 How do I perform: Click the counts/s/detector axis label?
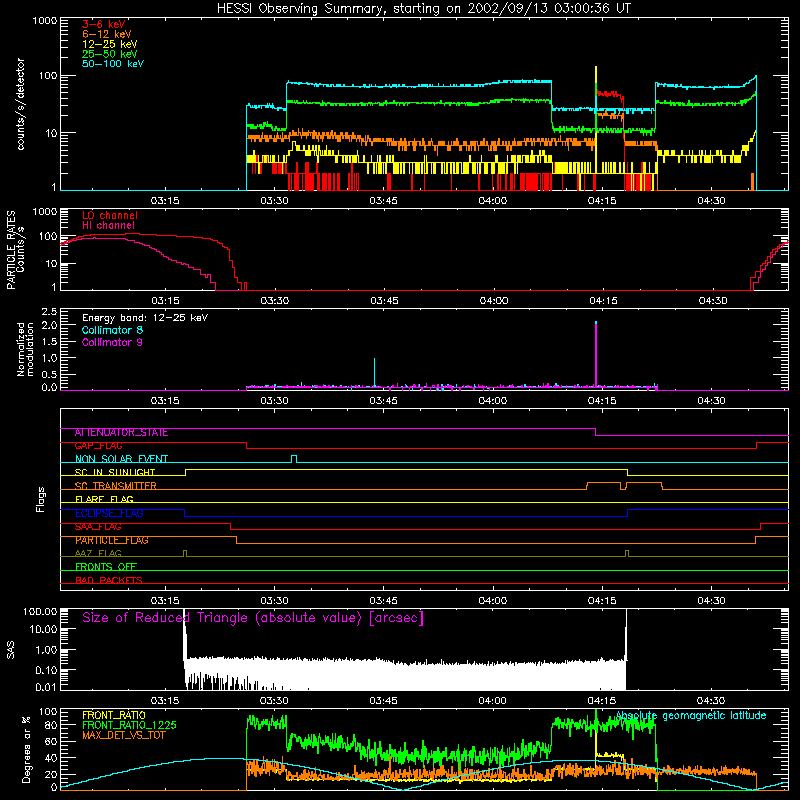(20, 104)
